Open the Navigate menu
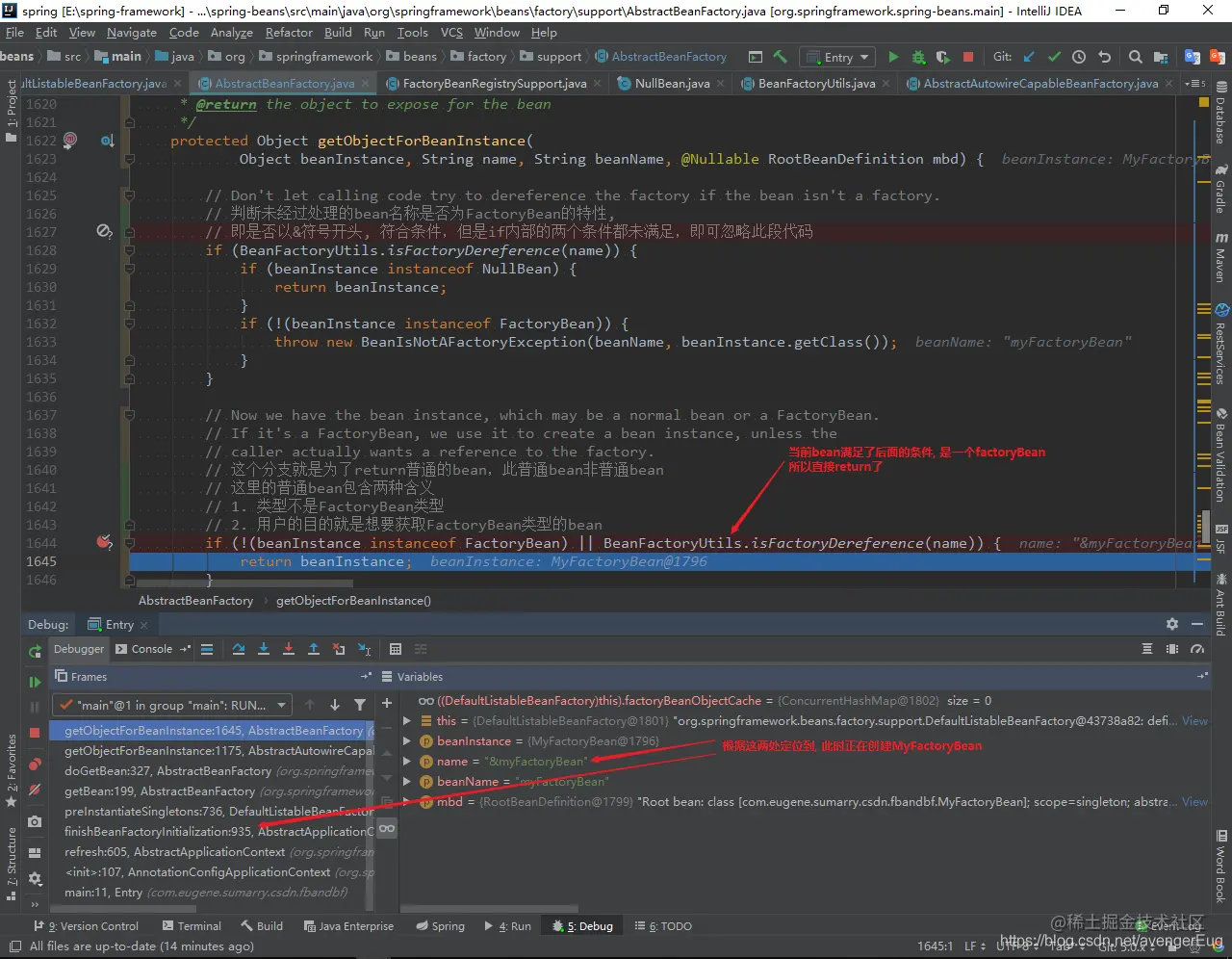The height and width of the screenshot is (959, 1232). point(132,32)
